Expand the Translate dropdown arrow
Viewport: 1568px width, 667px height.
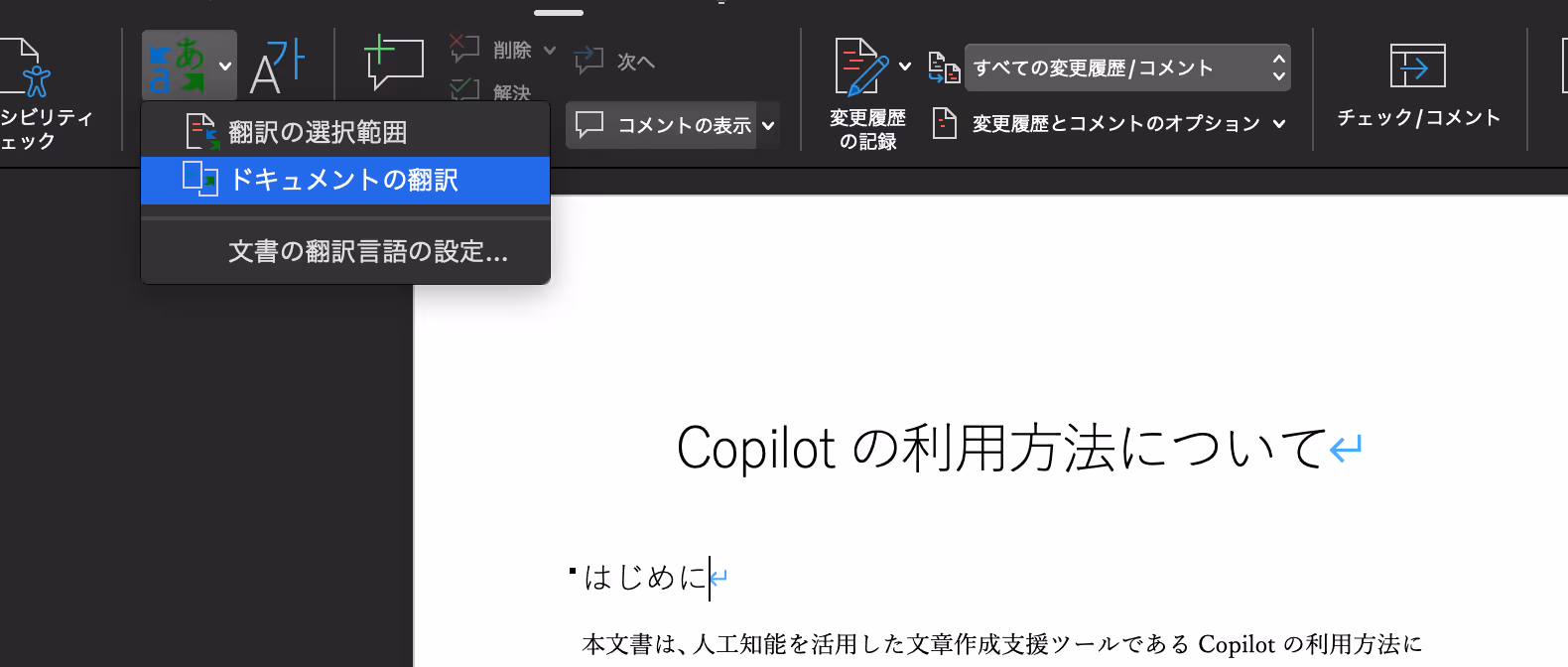tap(225, 67)
